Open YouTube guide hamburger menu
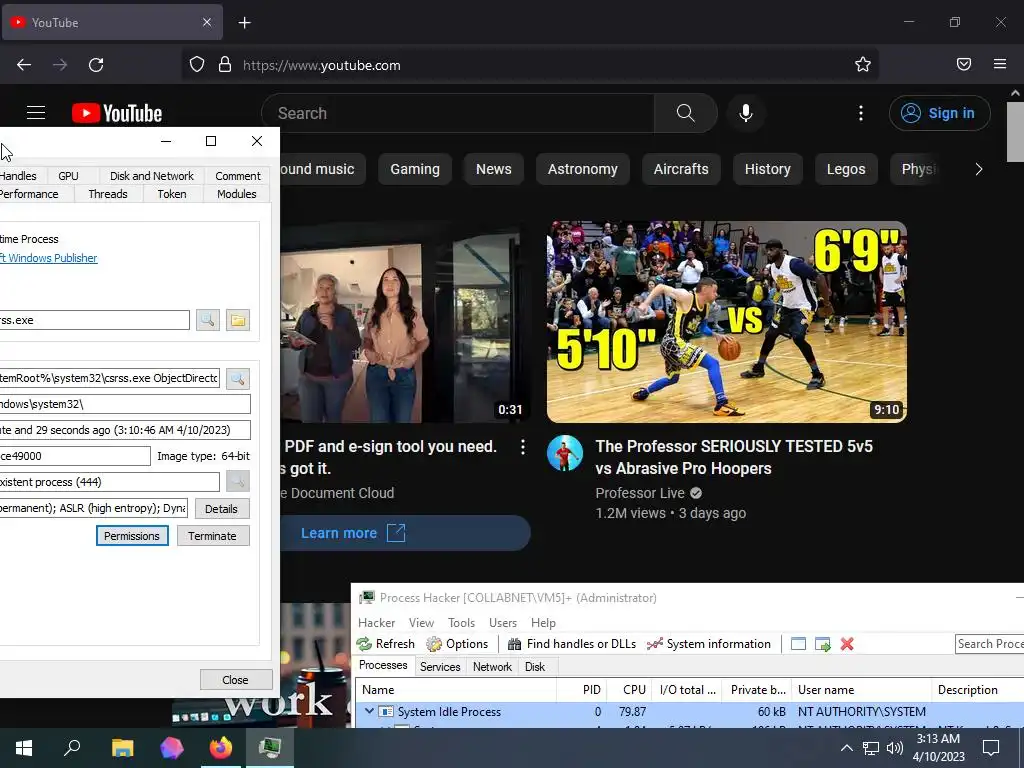 [36, 113]
